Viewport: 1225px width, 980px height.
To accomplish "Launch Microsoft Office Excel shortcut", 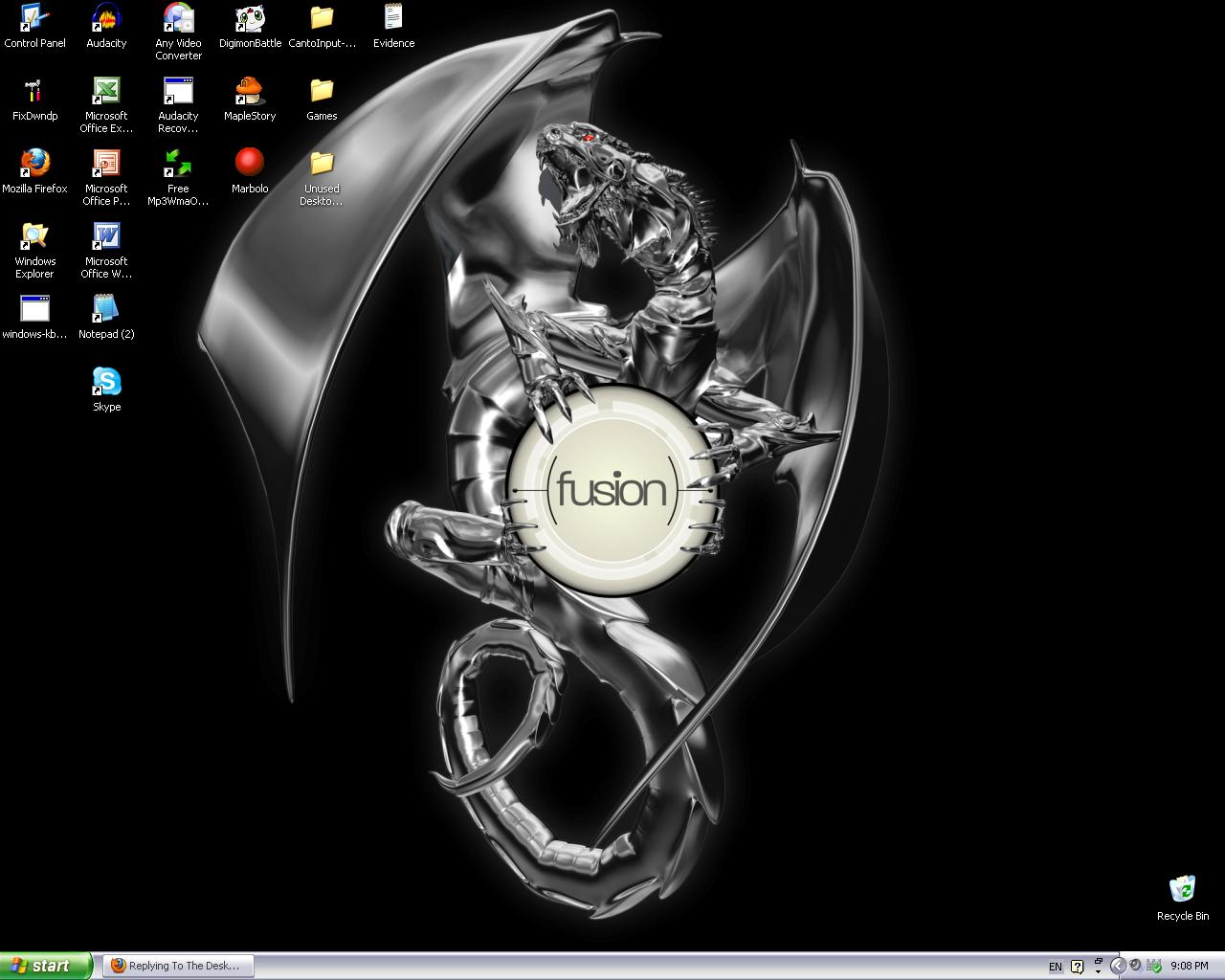I will [x=106, y=105].
